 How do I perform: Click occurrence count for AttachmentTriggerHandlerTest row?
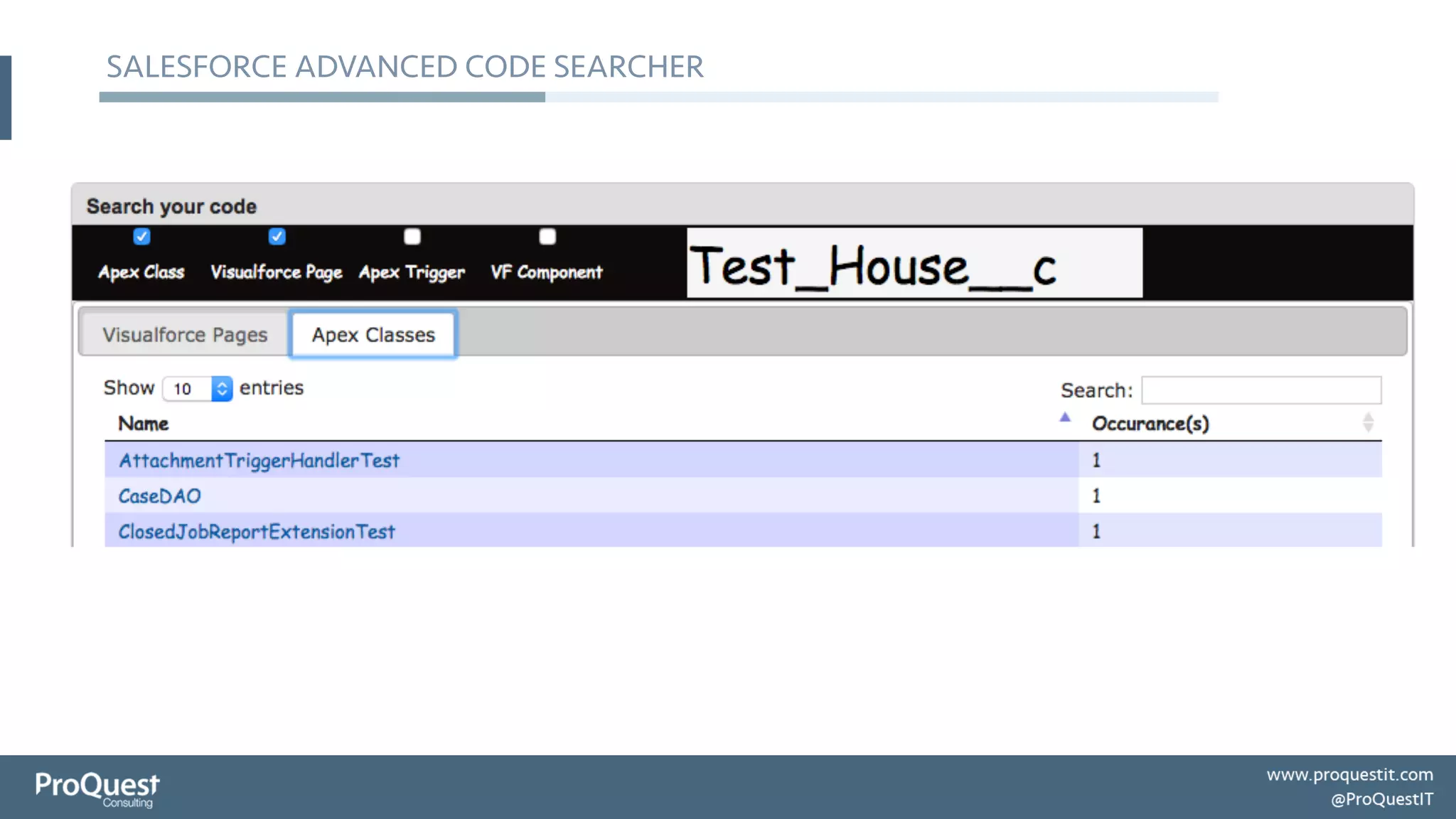tap(1096, 461)
